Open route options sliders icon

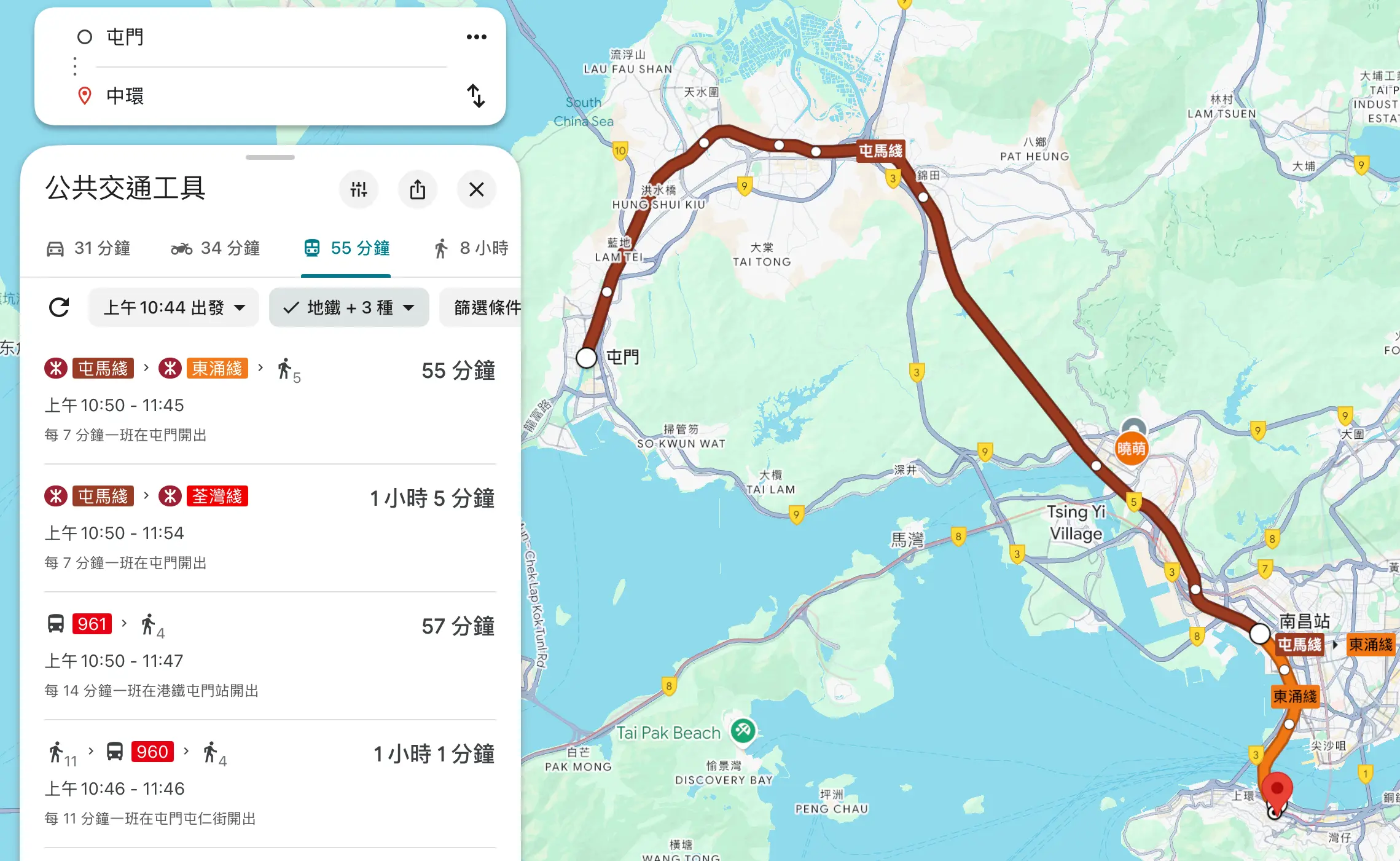[x=359, y=189]
